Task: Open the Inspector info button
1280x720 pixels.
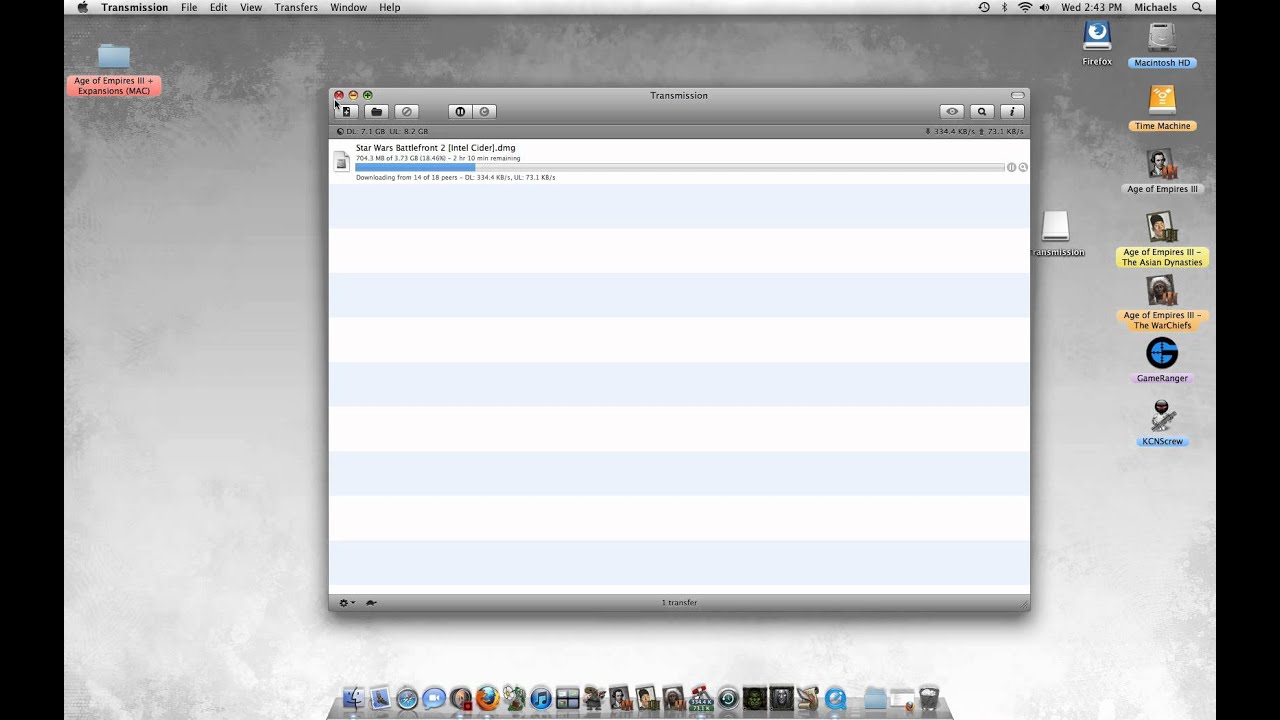Action: [1012, 112]
